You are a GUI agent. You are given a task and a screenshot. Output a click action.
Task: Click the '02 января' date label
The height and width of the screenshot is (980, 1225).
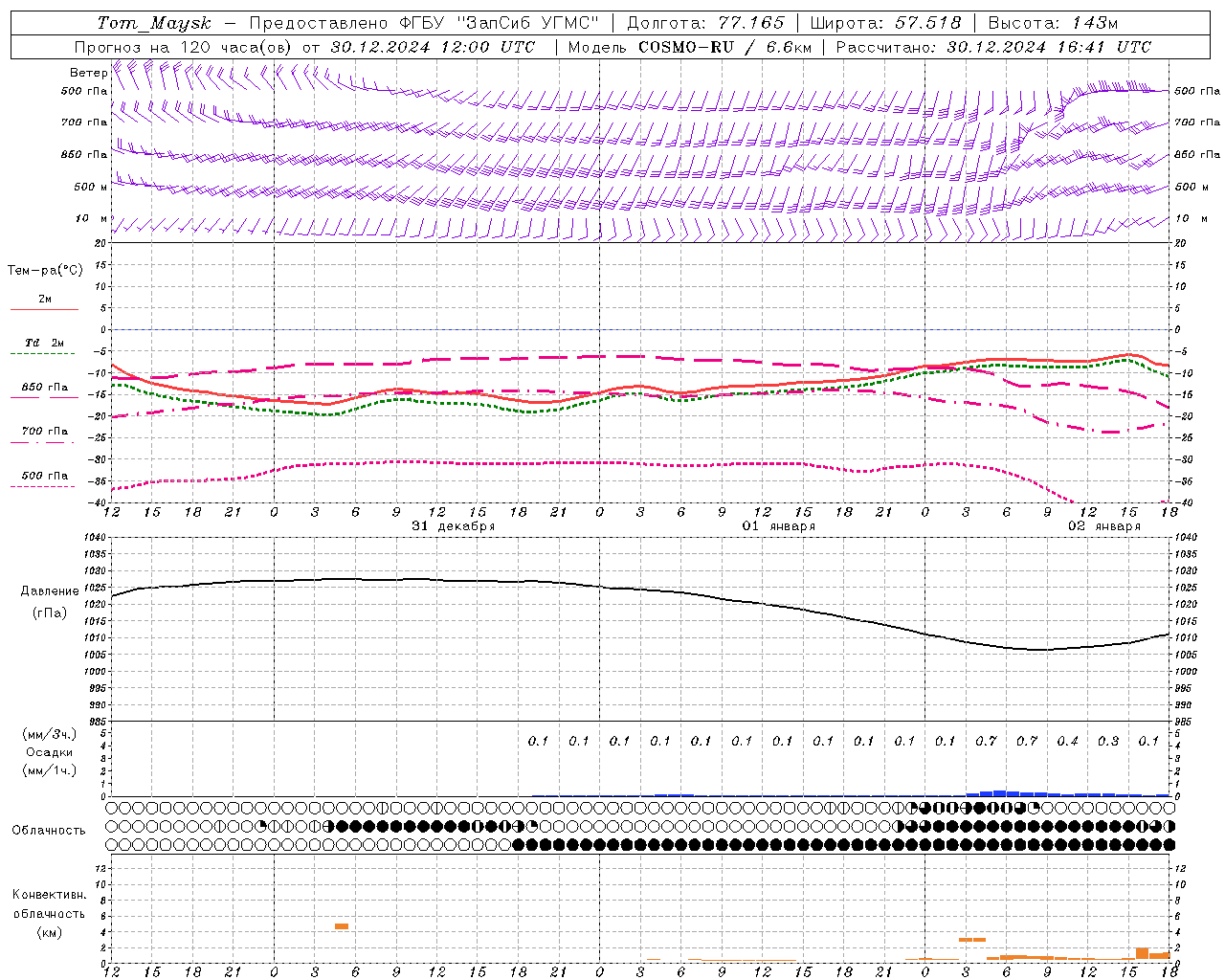(x=1104, y=525)
